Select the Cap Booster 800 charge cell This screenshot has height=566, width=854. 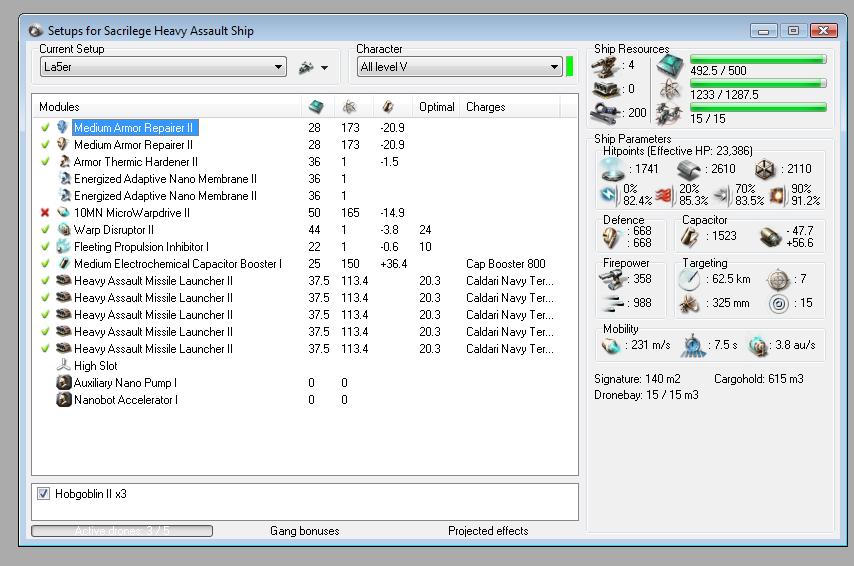click(505, 264)
